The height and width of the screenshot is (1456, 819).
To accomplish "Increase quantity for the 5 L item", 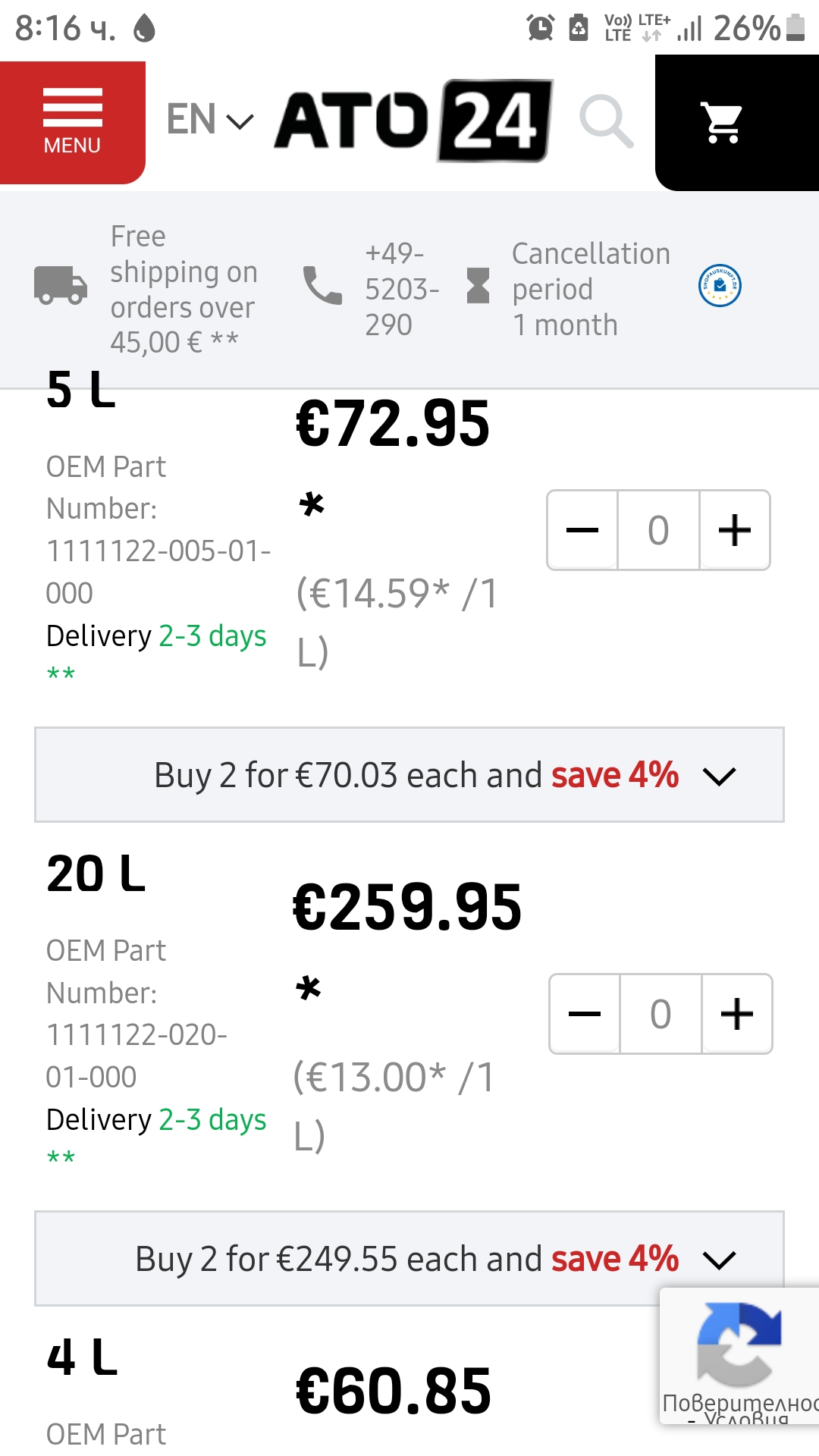I will (x=735, y=530).
